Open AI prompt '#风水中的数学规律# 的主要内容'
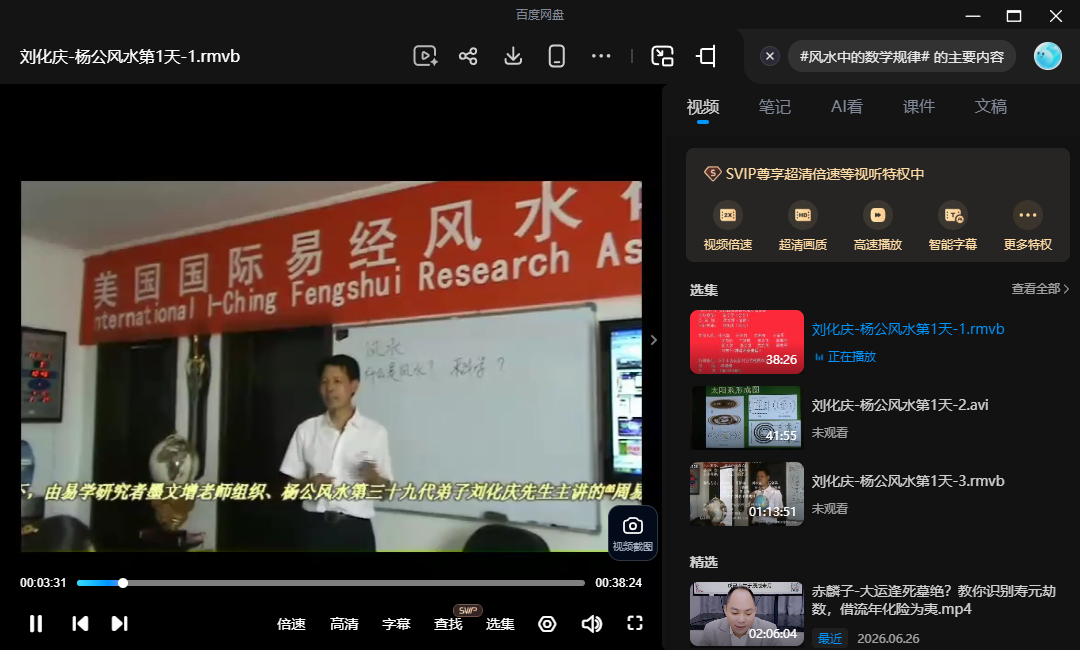This screenshot has height=650, width=1080. 902,56
